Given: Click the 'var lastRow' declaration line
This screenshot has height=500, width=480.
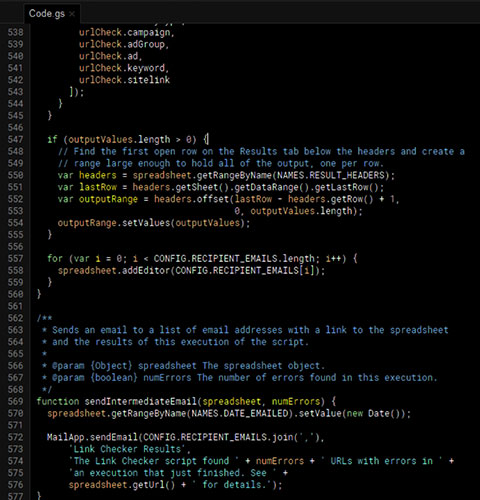Looking at the screenshot, I should pyautogui.click(x=221, y=187).
